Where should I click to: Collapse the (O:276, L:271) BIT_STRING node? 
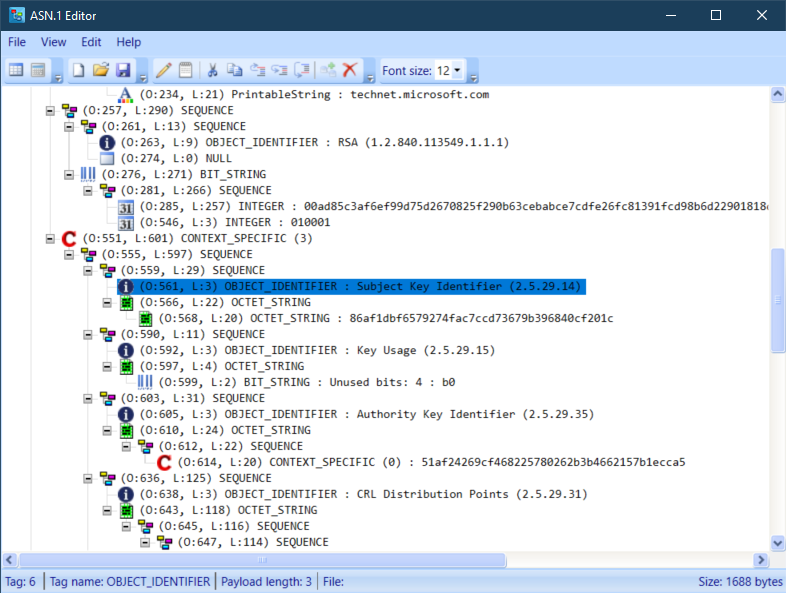[69, 174]
